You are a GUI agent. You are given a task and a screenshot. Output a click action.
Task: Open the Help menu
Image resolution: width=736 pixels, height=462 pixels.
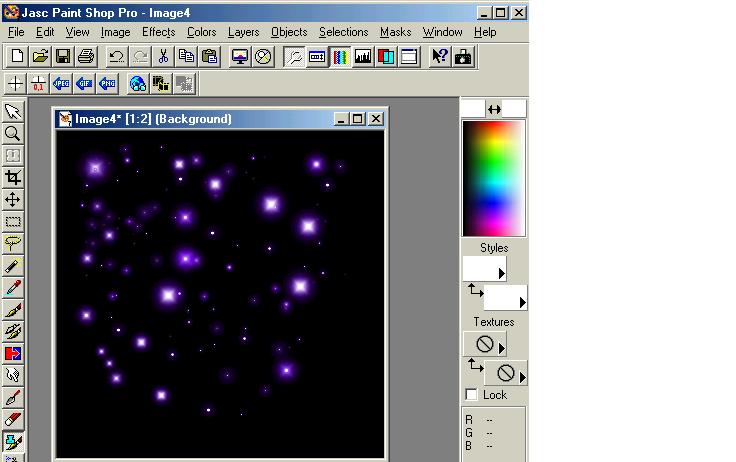click(485, 32)
